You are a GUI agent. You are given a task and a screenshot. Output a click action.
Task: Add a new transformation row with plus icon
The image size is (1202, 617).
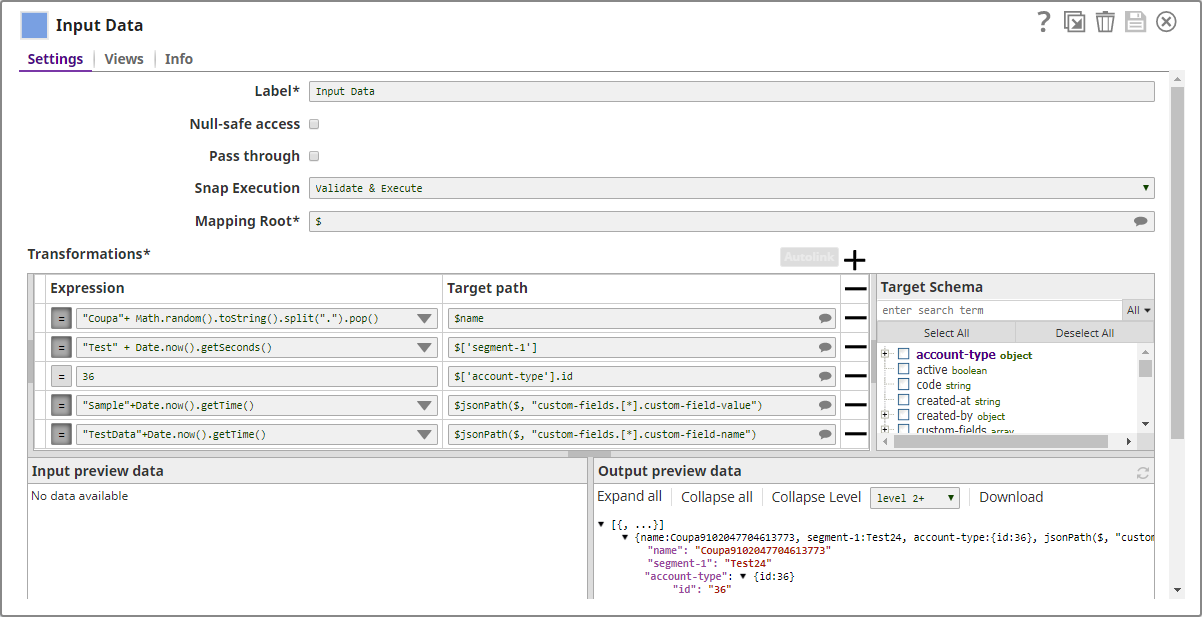pos(854,260)
